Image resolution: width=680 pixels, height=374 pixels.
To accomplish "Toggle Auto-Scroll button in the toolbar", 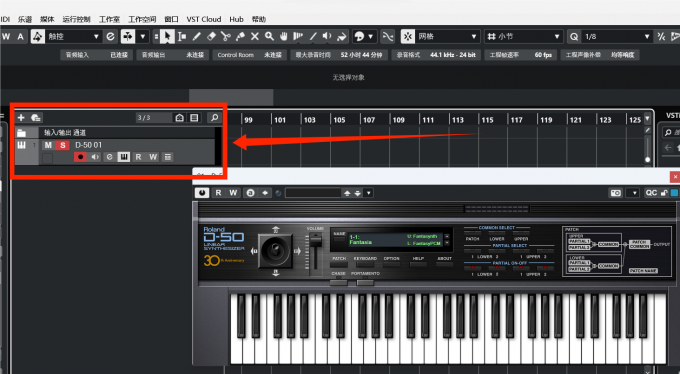I will [128, 36].
